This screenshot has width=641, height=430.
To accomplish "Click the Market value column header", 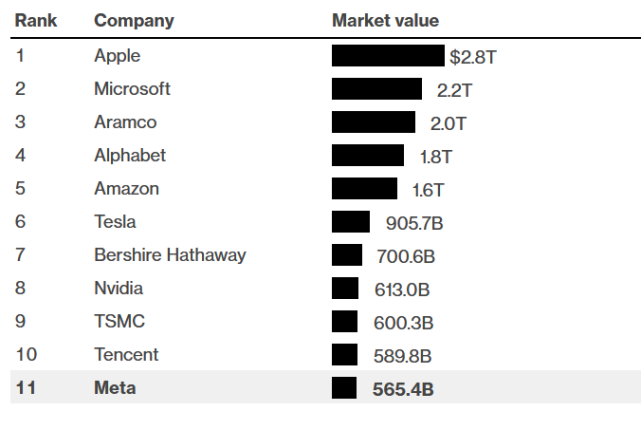I will pos(385,20).
